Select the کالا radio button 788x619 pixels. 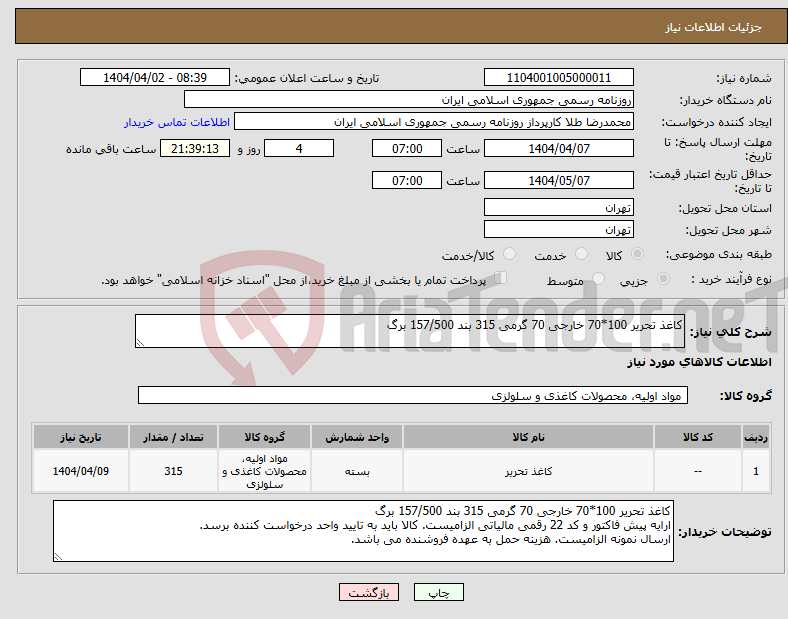637,254
